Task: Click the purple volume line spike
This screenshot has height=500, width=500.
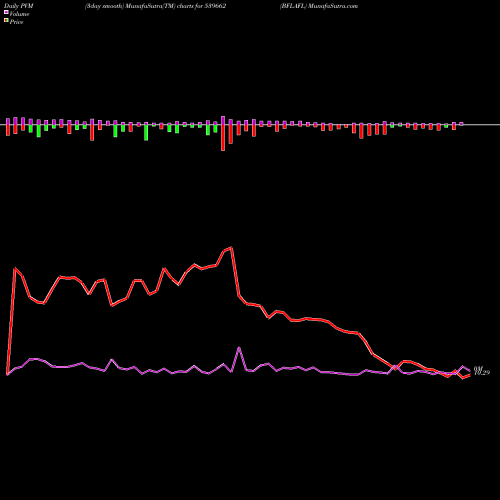Action: click(x=239, y=348)
